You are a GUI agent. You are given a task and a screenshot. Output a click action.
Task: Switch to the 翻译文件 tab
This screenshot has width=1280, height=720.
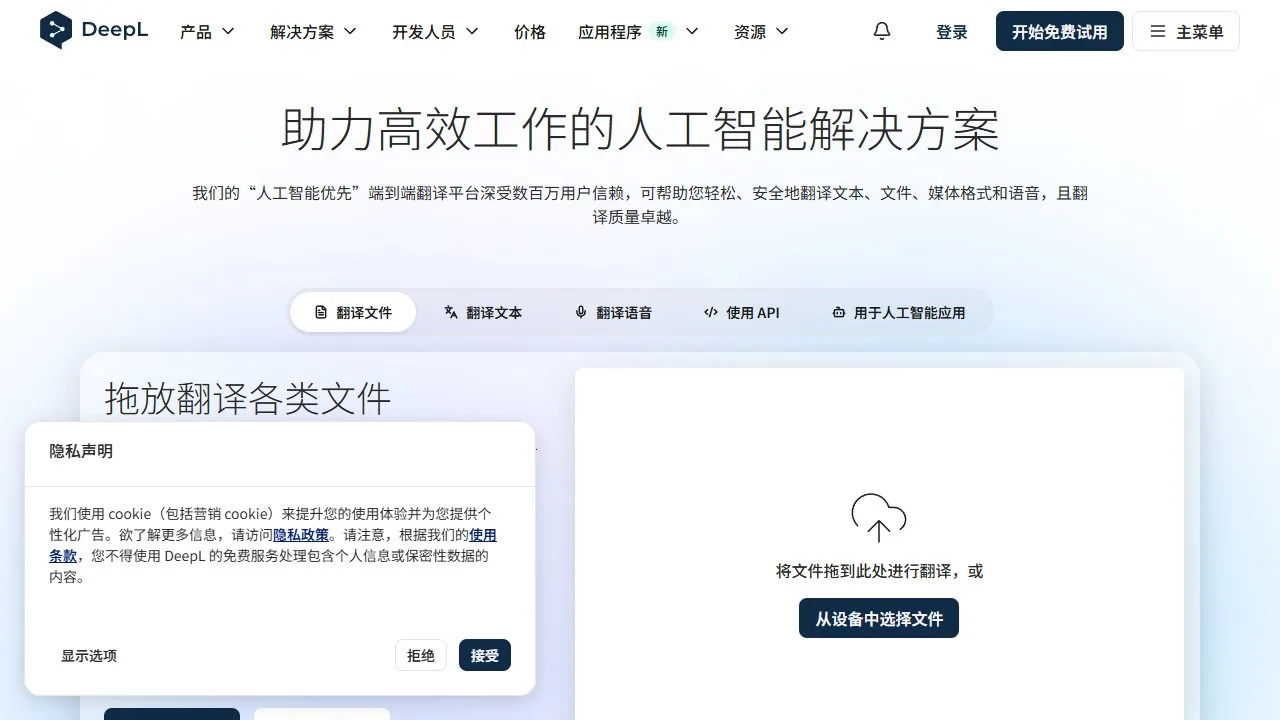point(353,312)
